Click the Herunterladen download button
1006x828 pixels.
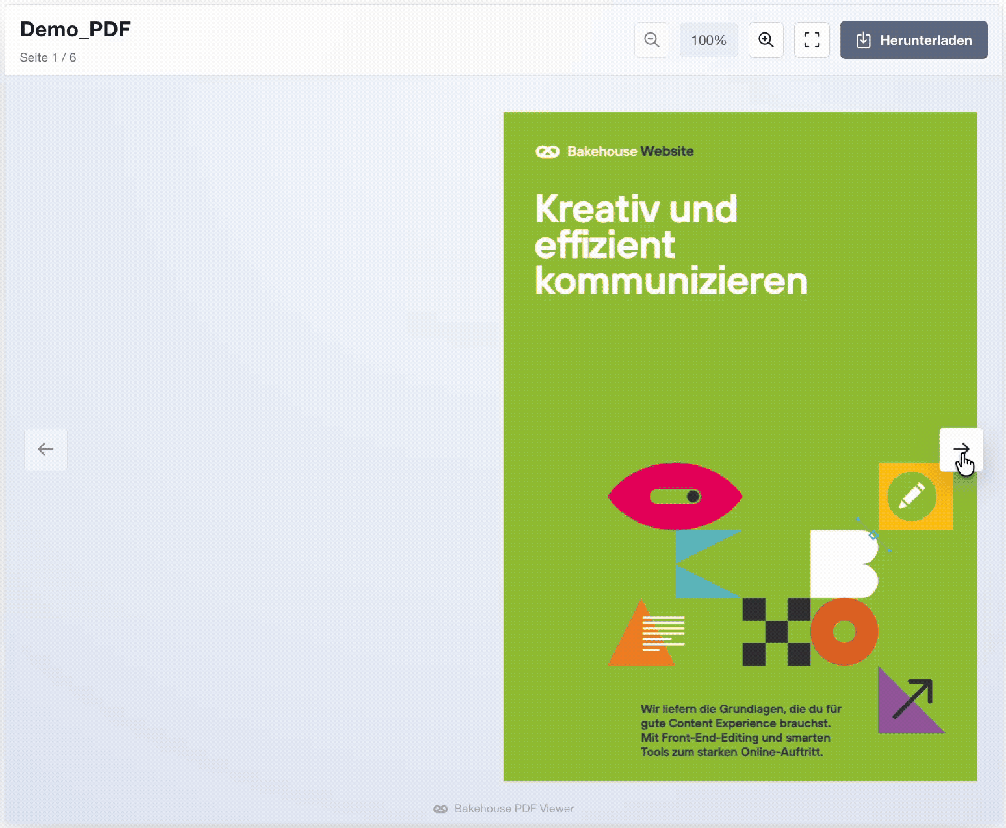[x=914, y=40]
